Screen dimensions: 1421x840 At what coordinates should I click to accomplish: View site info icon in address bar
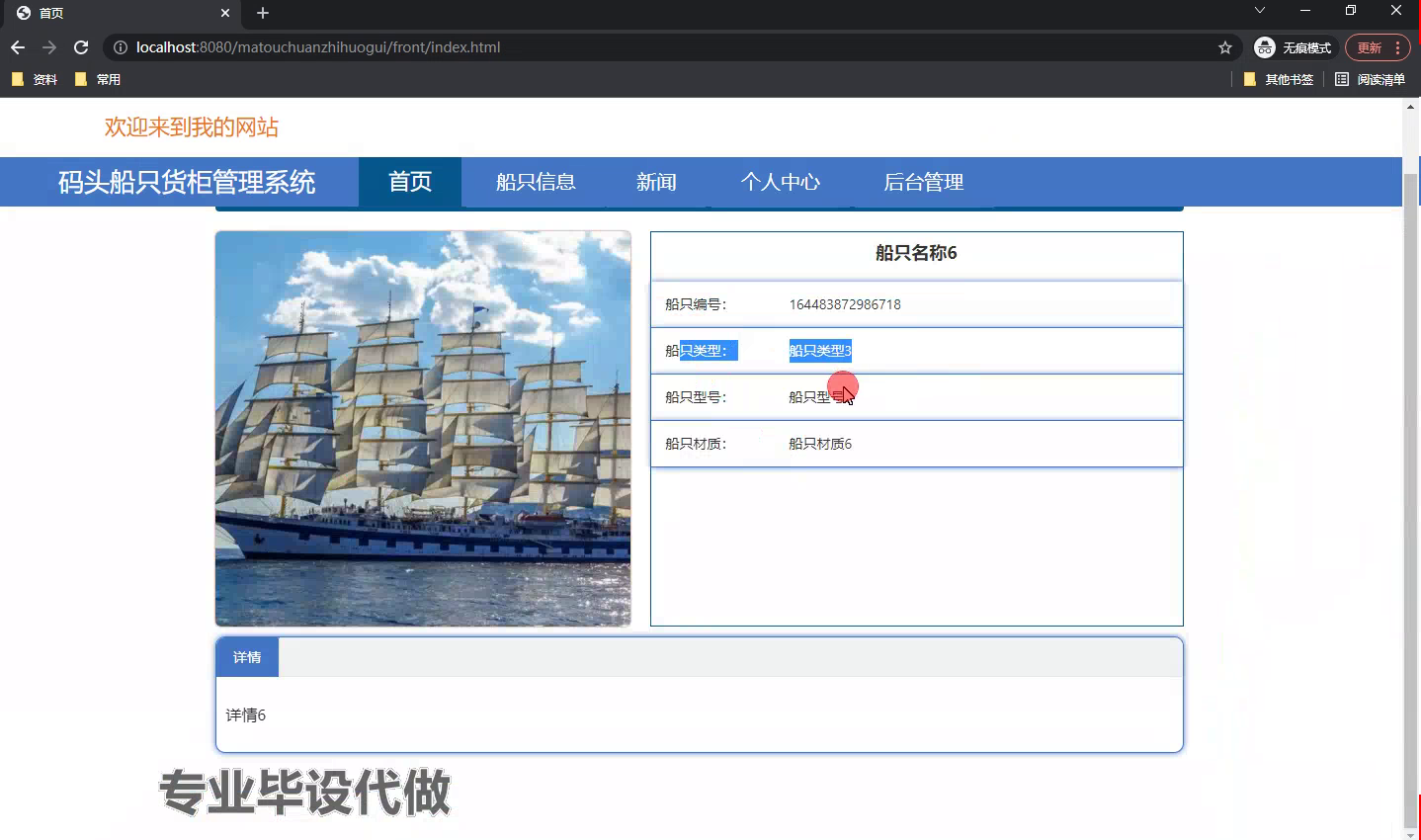[120, 47]
